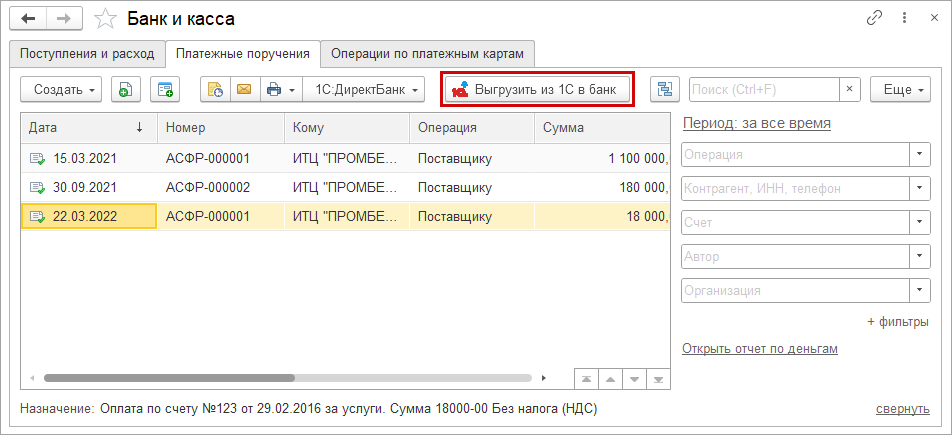The width and height of the screenshot is (952, 435).
Task: Click the Период: за все время link
Action: tap(755, 123)
